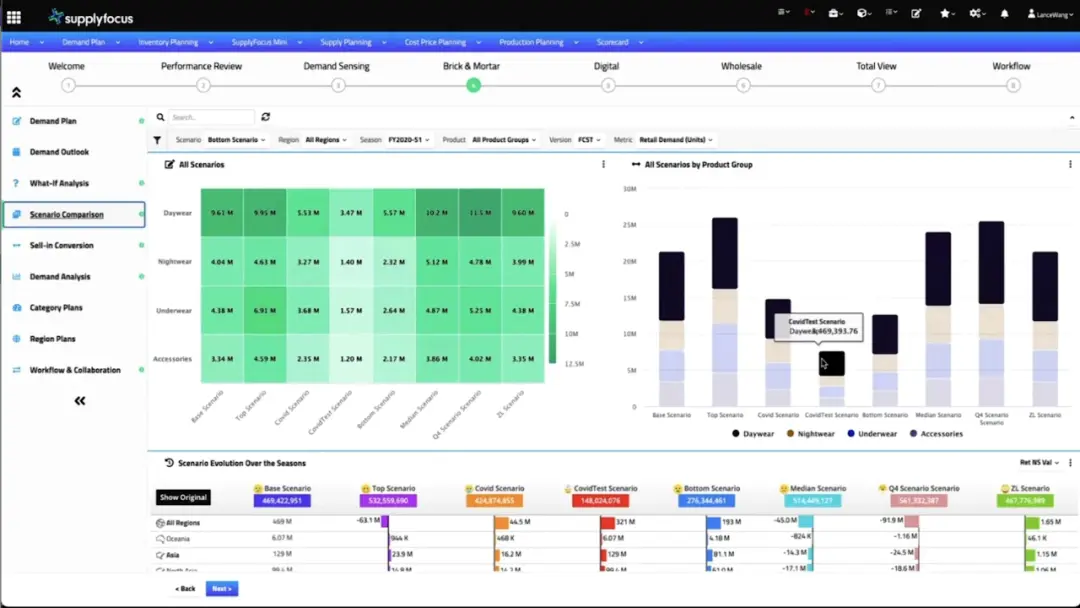Screen dimensions: 1080x608
Task: Open the apps grid launcher icon
Action: pos(14,17)
